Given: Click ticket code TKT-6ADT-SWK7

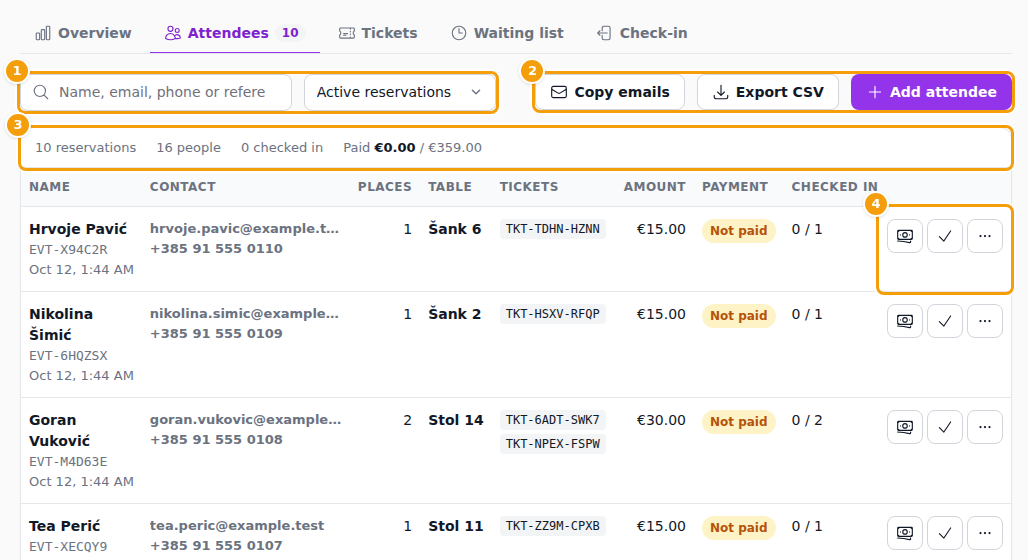Looking at the screenshot, I should [x=553, y=420].
